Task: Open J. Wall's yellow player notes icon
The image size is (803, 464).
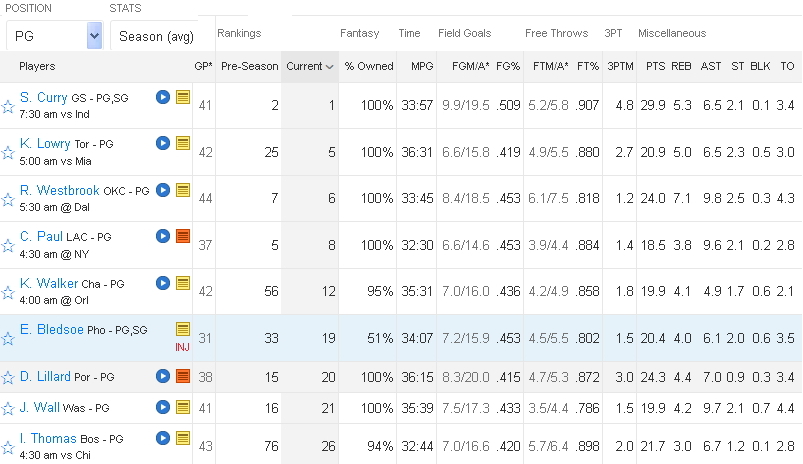Action: [x=183, y=407]
